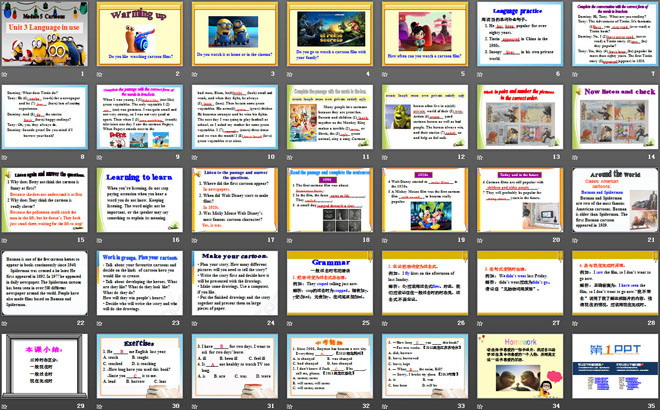Click the animation star icon under slide 6
660x410 pixels.
tap(480, 75)
